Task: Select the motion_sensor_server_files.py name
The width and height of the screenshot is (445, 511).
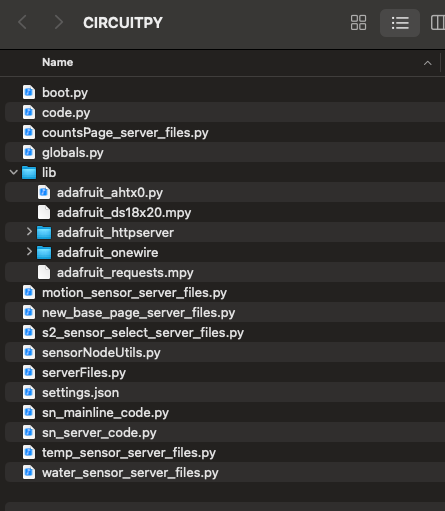Action: 134,293
